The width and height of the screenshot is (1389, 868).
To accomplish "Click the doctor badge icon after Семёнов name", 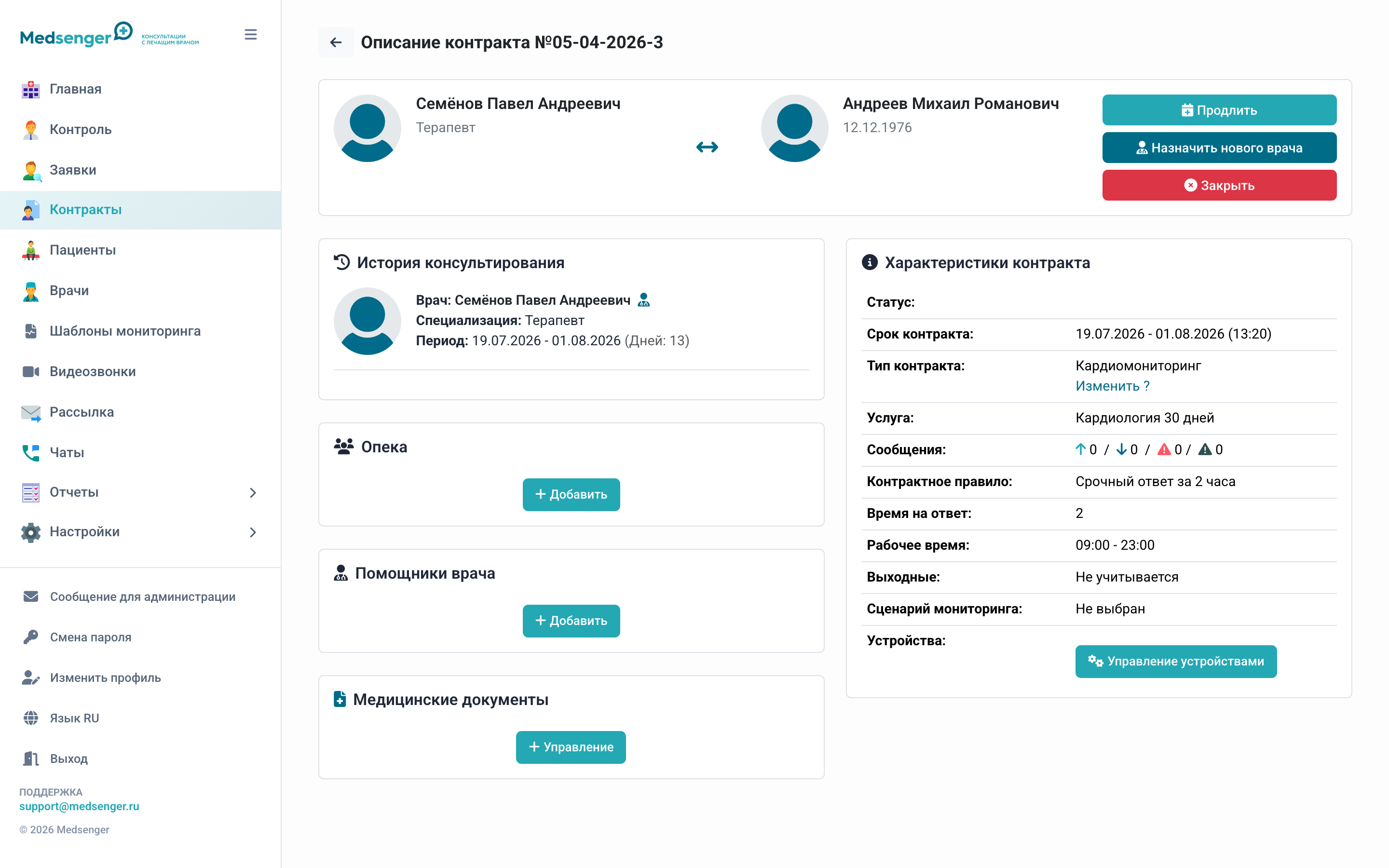I will [643, 299].
